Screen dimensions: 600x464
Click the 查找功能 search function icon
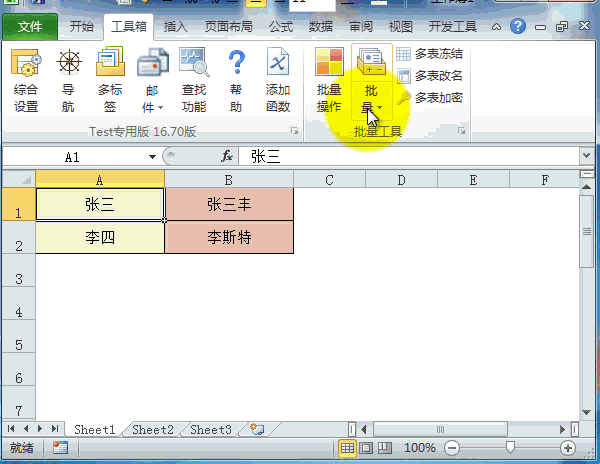(194, 80)
